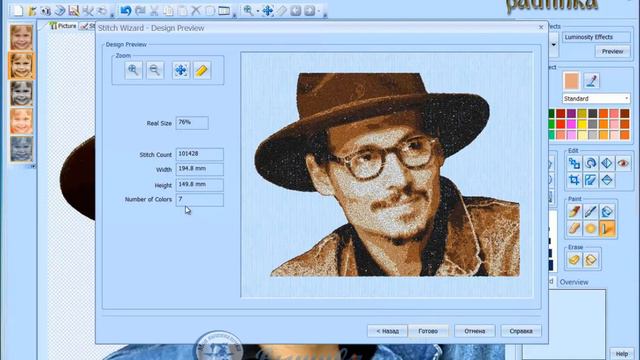Click the highlighted orange tool in Paint group
Screen dimensions: 640x360
pyautogui.click(x=607, y=229)
